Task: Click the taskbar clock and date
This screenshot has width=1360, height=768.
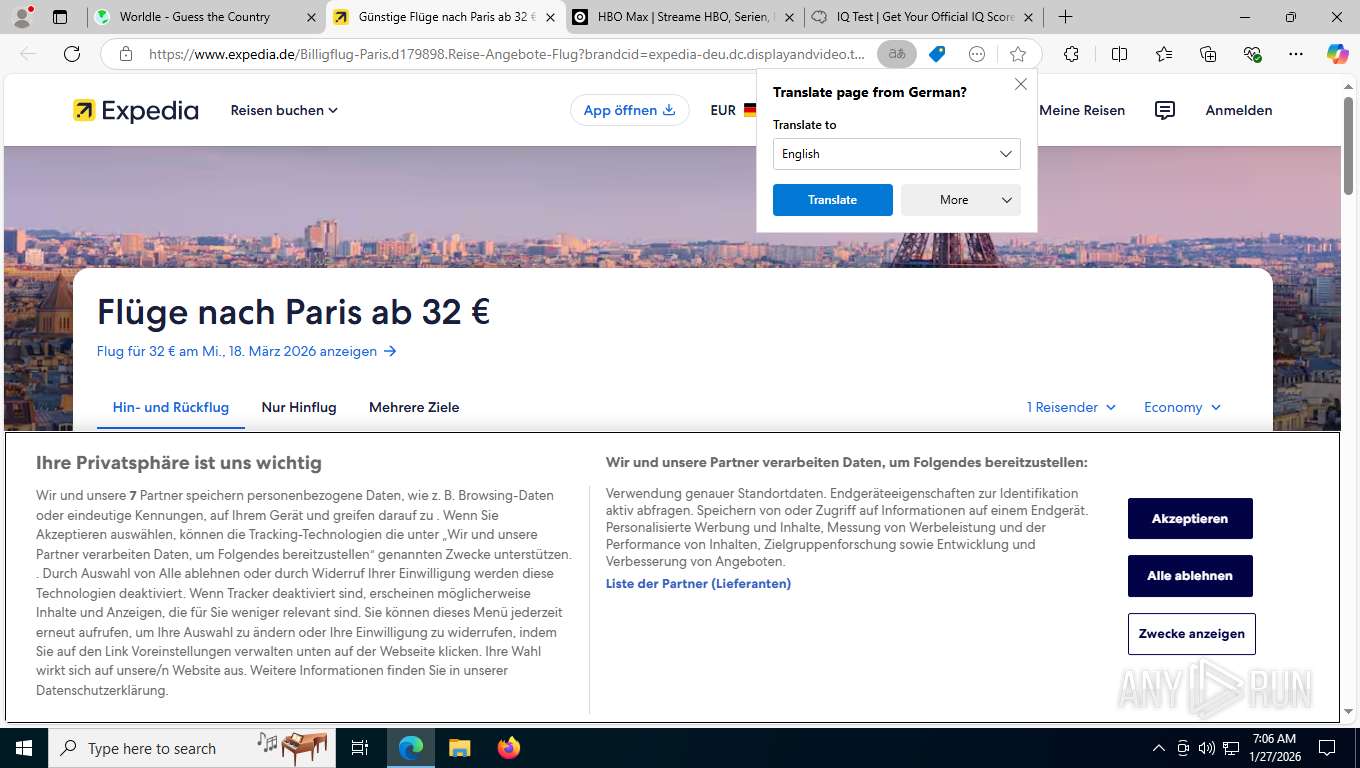Action: click(x=1273, y=748)
